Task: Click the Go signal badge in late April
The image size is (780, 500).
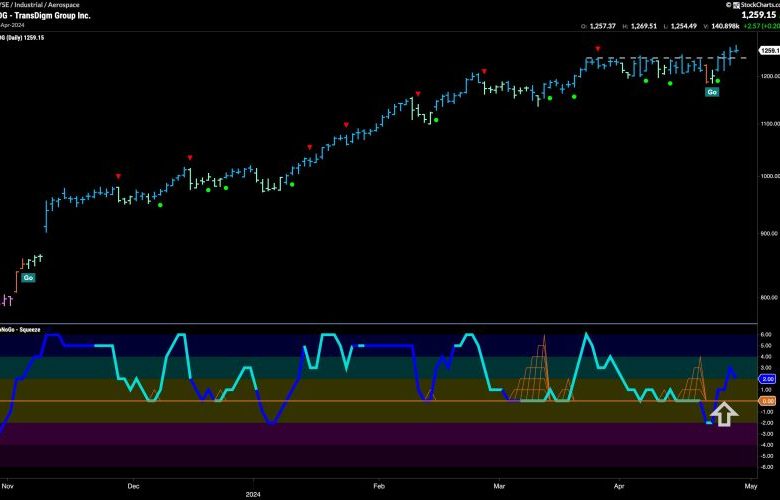Action: pyautogui.click(x=712, y=92)
